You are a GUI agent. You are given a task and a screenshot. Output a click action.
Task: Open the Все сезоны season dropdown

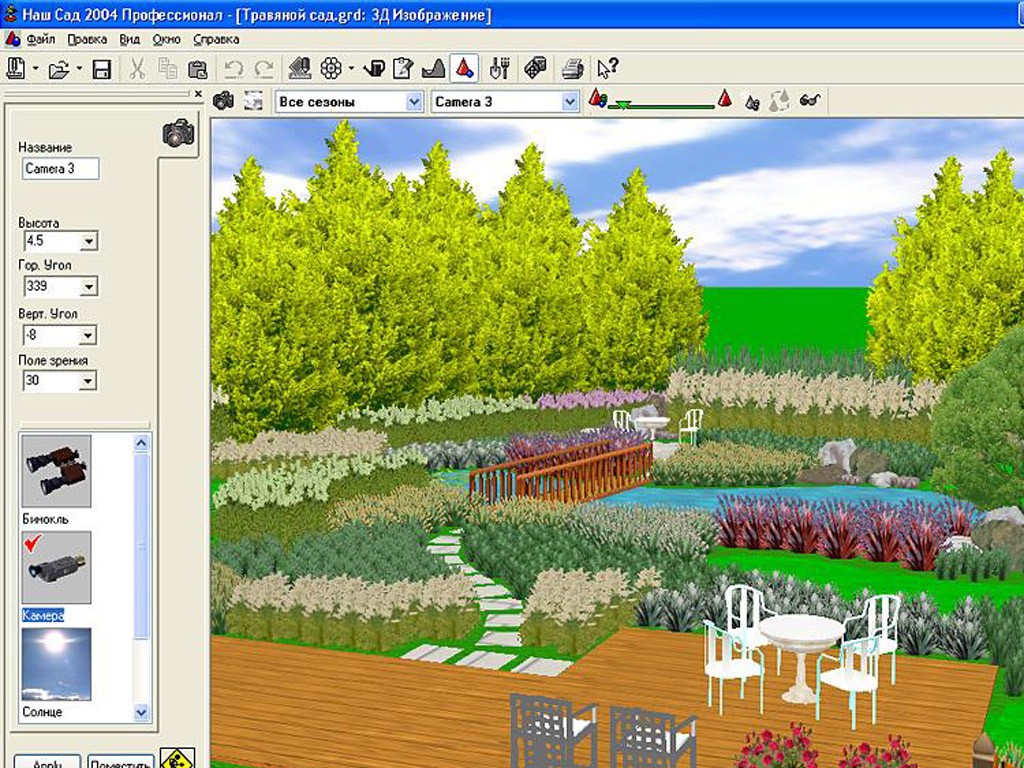[x=349, y=102]
